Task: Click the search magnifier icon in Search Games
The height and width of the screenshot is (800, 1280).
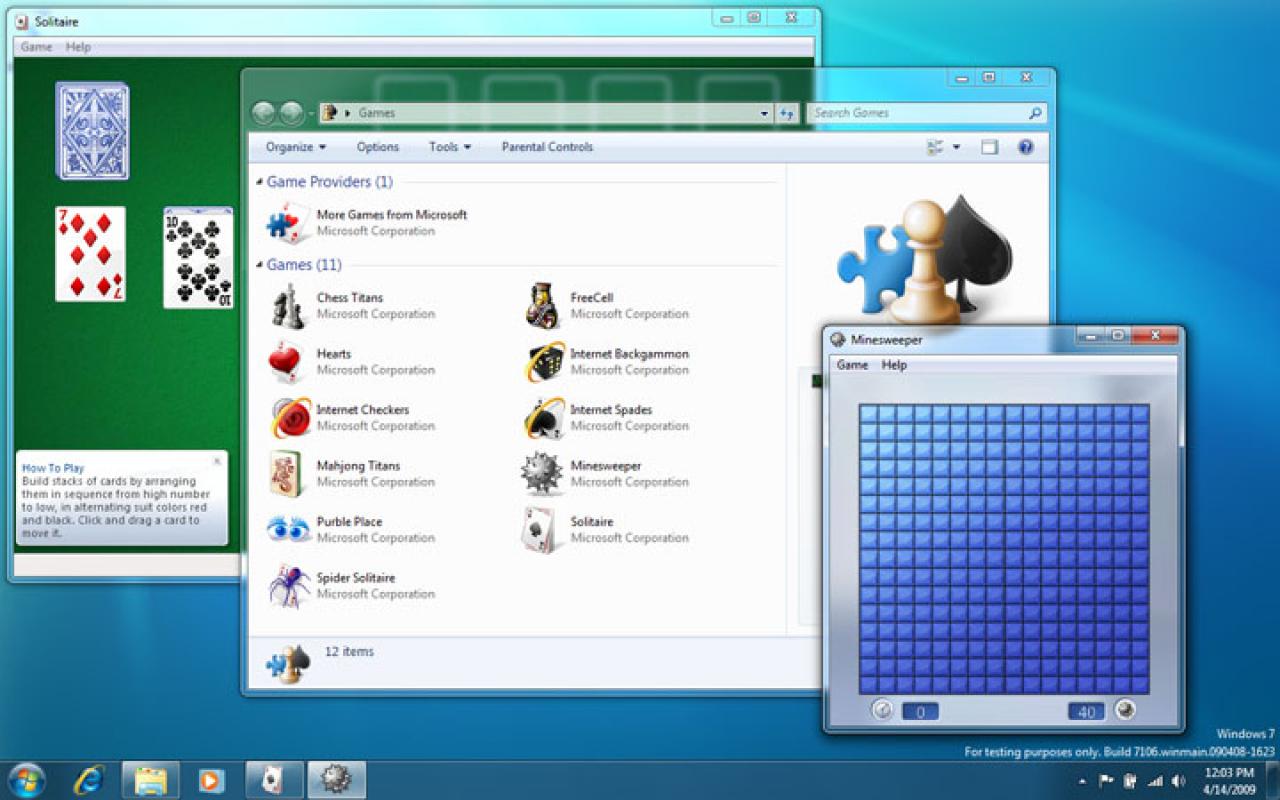Action: coord(1036,113)
